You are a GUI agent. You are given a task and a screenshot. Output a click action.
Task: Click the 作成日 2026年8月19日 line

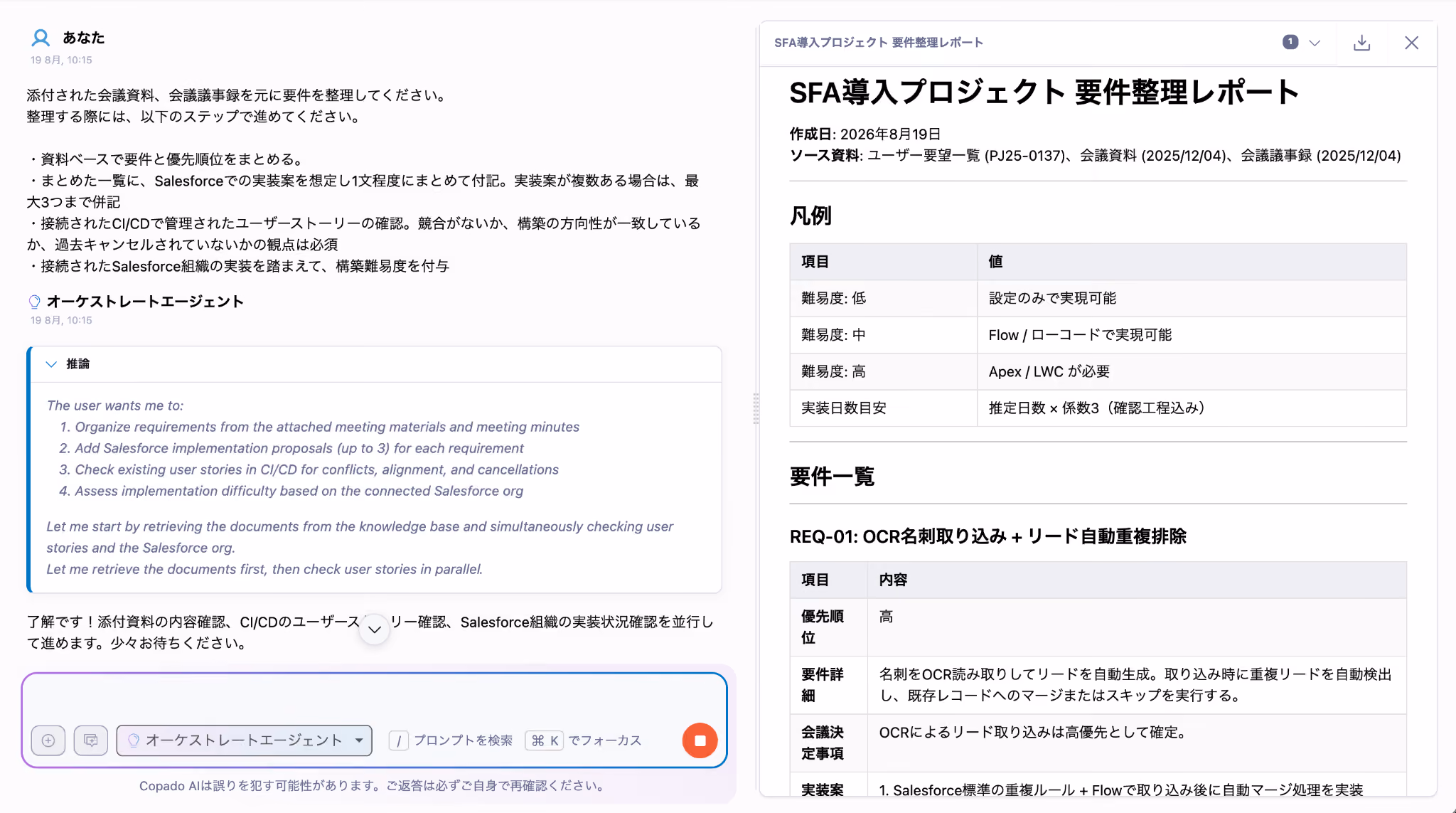[865, 134]
